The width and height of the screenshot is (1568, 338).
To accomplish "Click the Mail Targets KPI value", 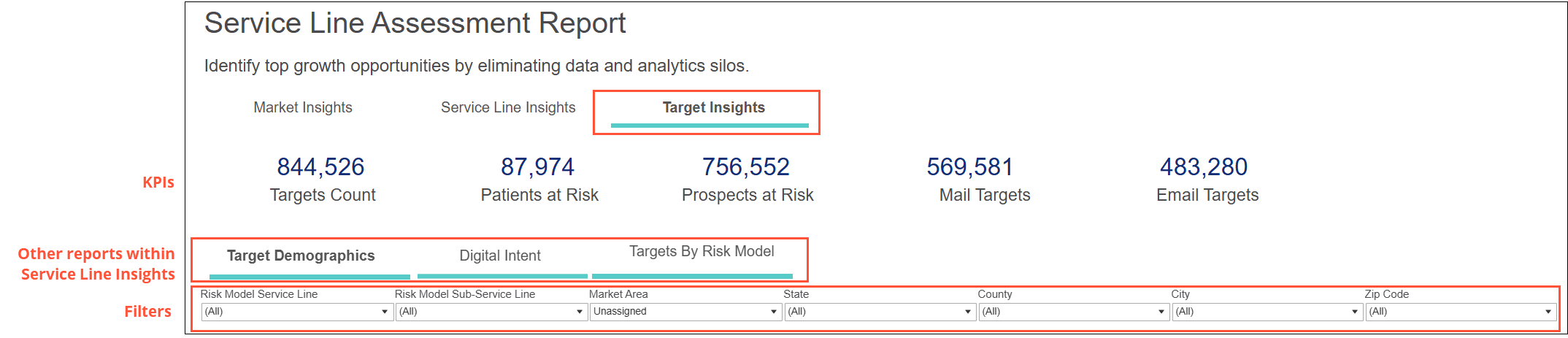I will [969, 167].
